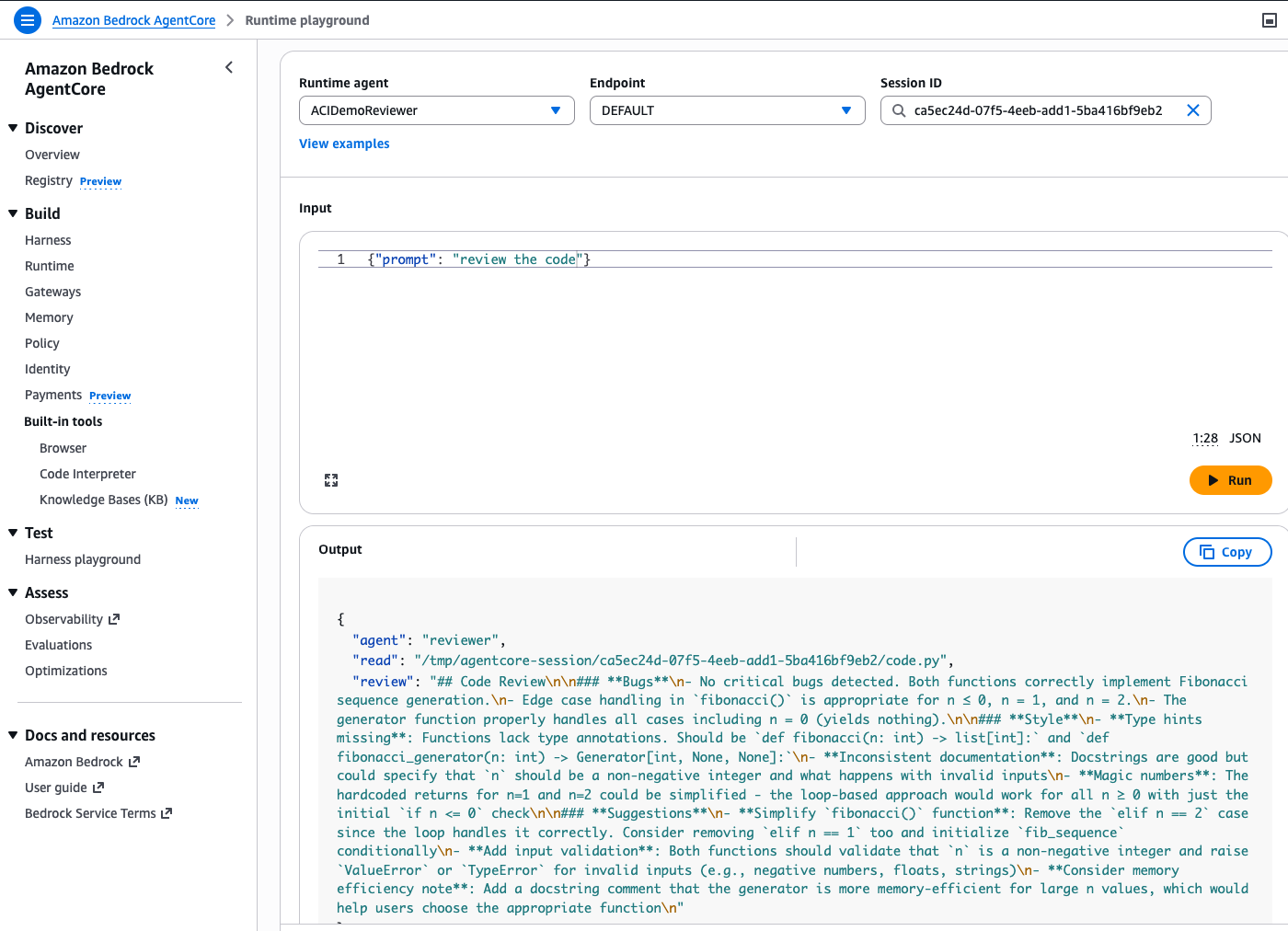Collapse Docs and resources section
This screenshot has width=1288, height=931.
[13, 735]
